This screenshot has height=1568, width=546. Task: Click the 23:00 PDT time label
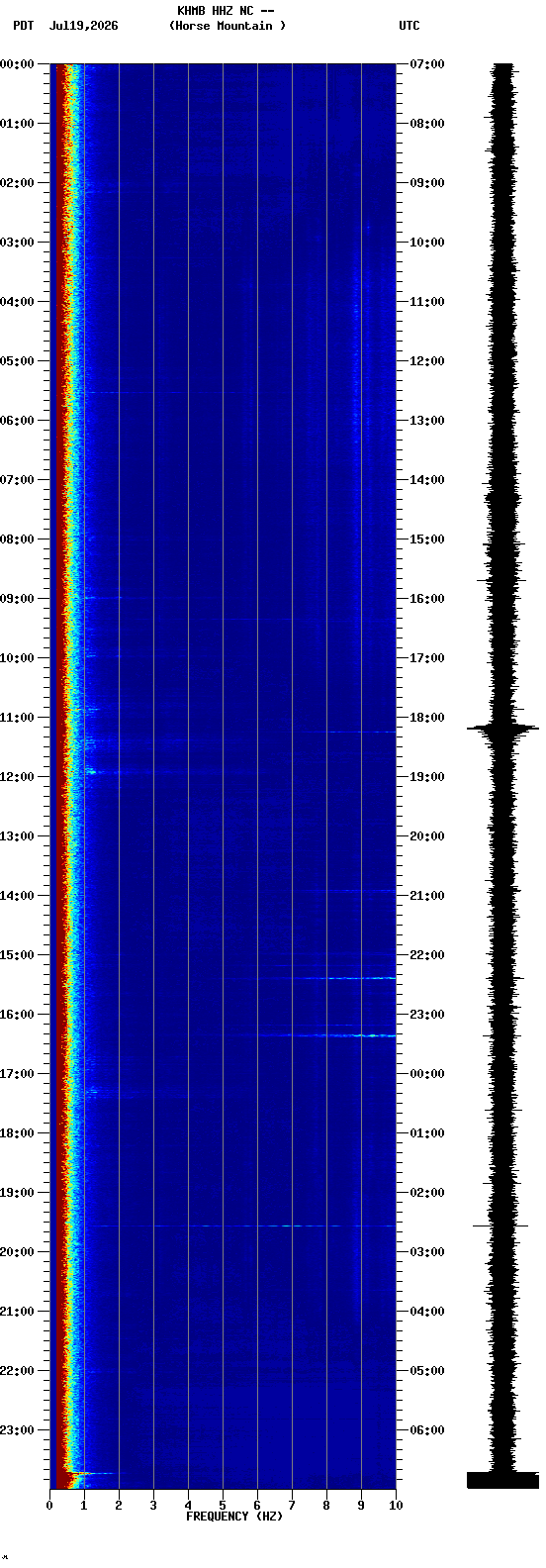pos(17,1430)
